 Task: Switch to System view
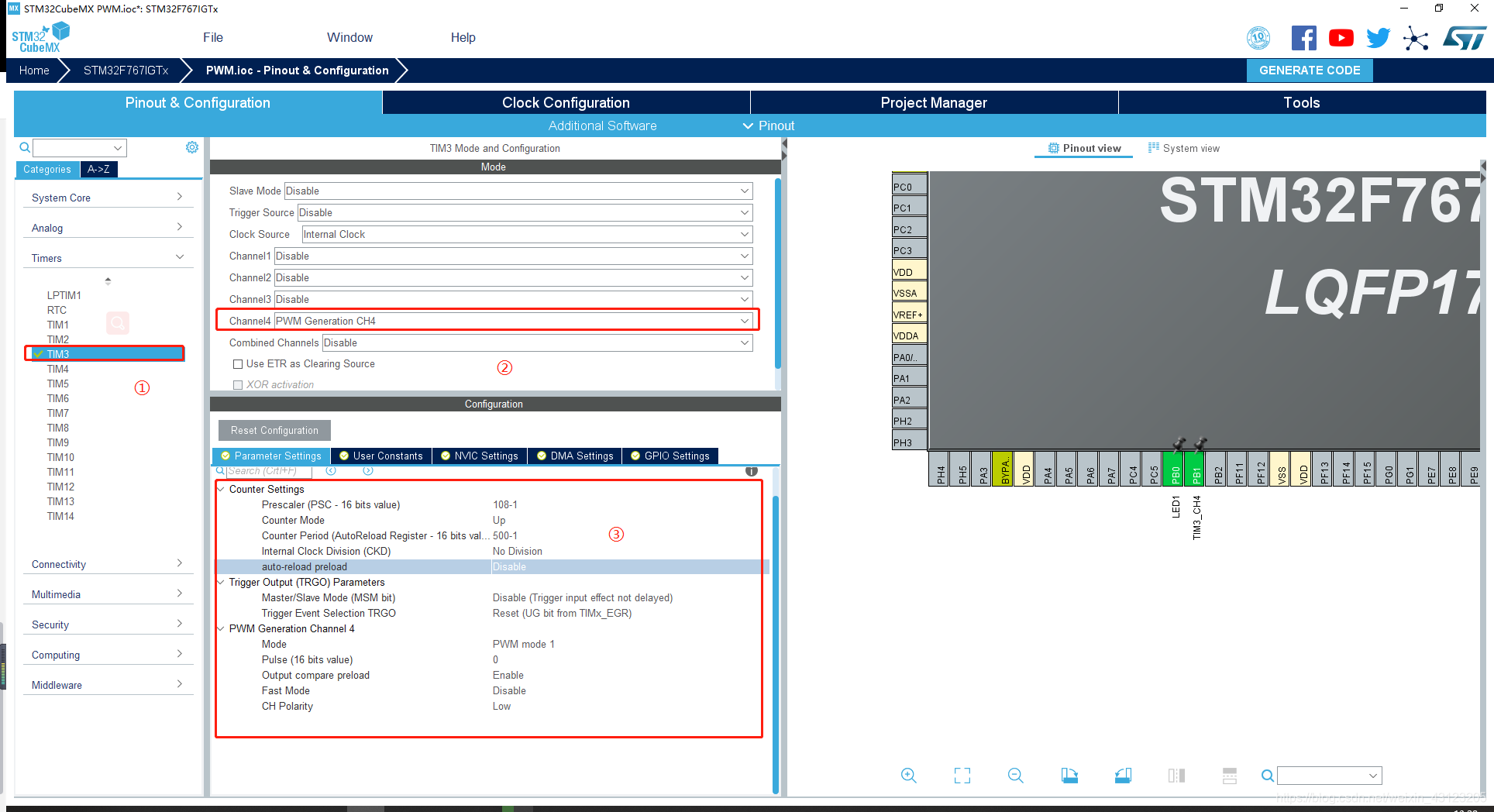click(1184, 148)
